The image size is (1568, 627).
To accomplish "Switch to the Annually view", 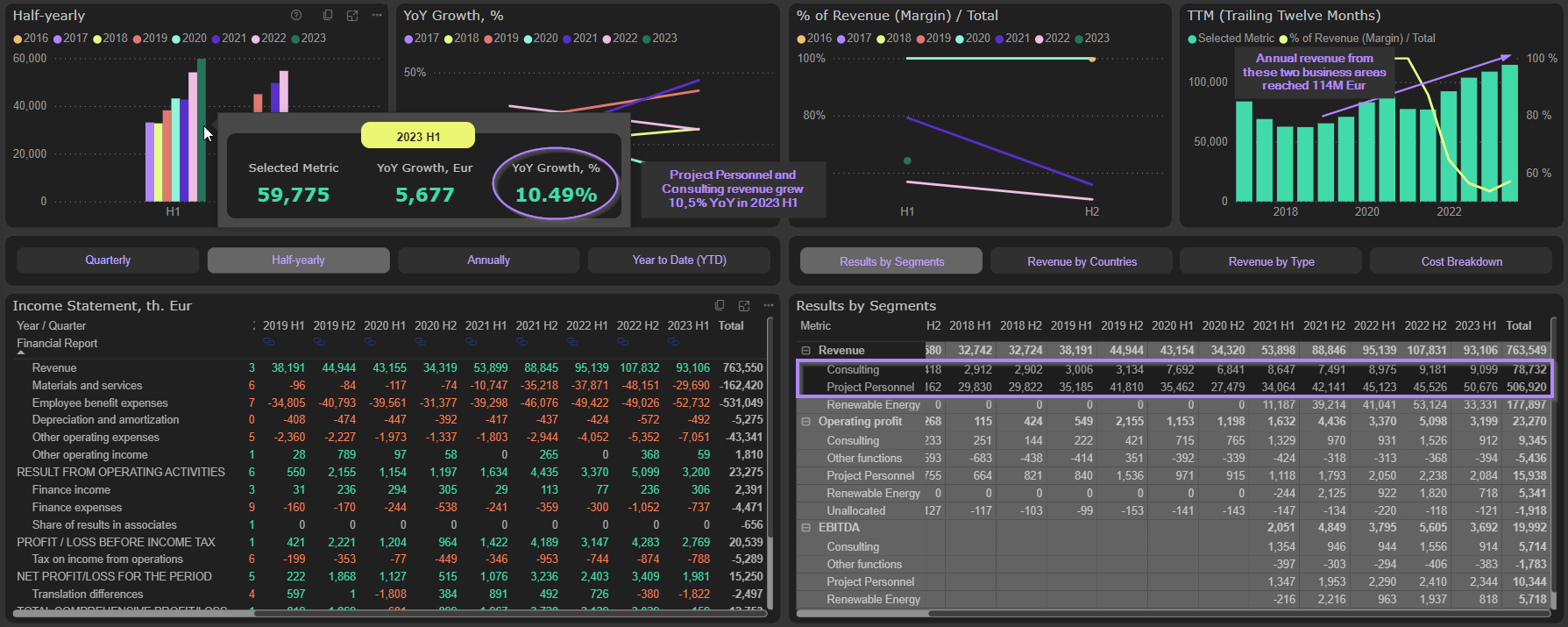I will (x=488, y=260).
